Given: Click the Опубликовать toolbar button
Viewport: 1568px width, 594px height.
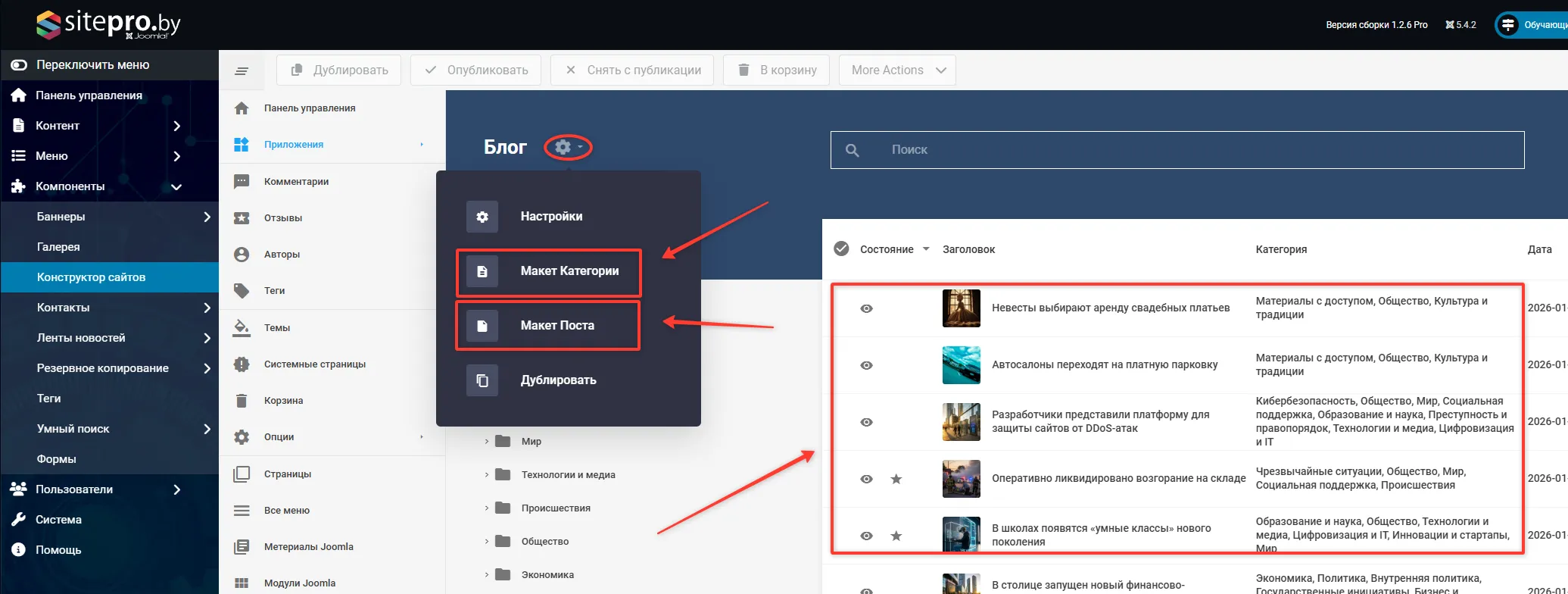Looking at the screenshot, I should point(476,70).
